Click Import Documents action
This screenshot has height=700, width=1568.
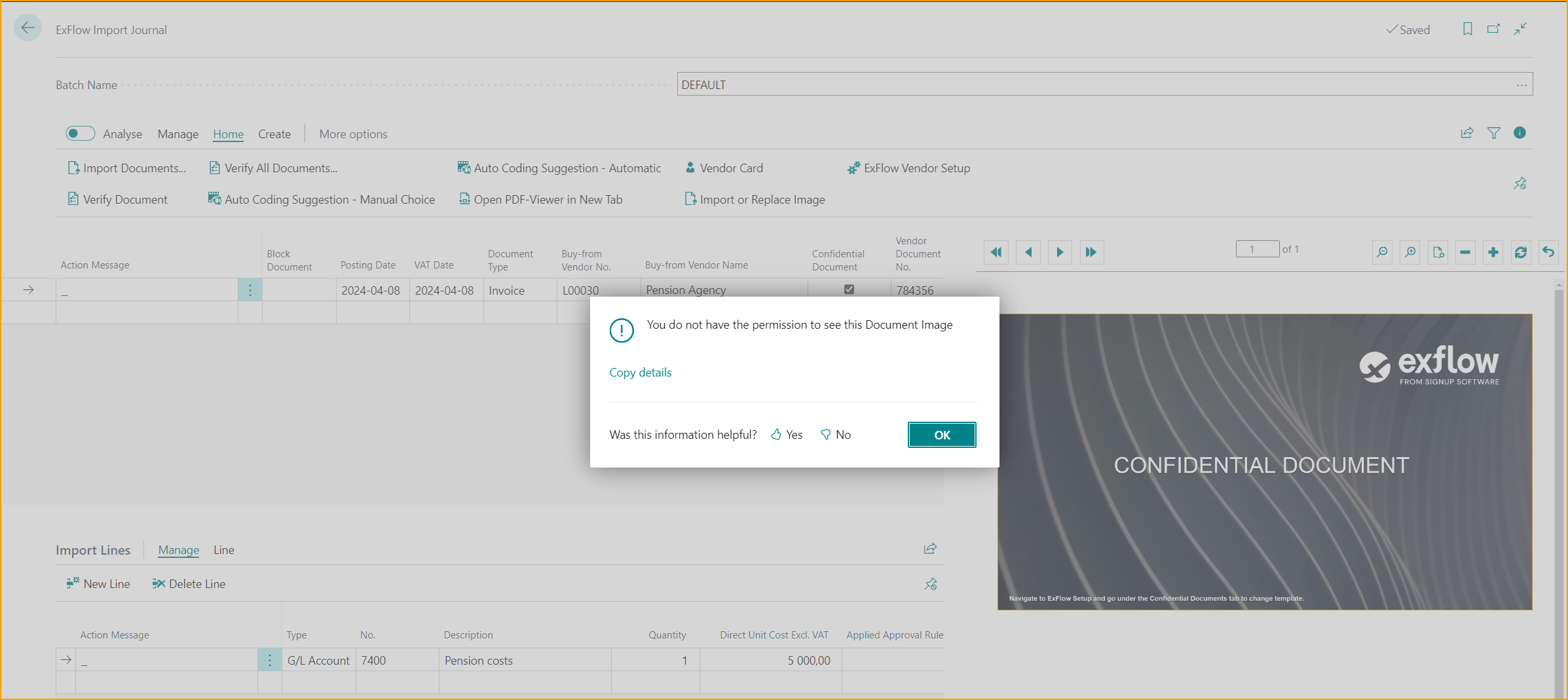tap(127, 168)
